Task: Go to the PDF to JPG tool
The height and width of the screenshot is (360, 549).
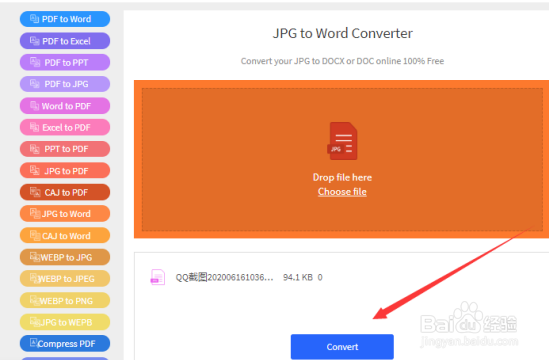Action: pos(65,84)
